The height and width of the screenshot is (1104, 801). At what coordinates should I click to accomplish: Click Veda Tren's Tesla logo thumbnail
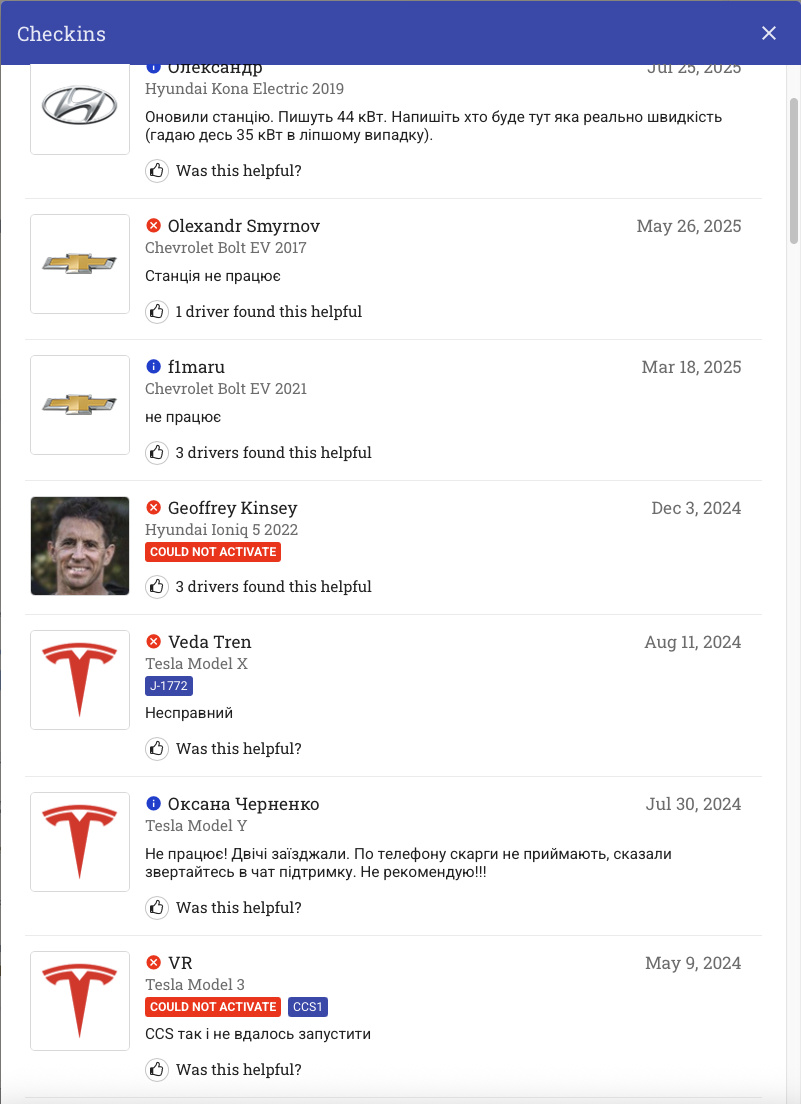tap(80, 680)
